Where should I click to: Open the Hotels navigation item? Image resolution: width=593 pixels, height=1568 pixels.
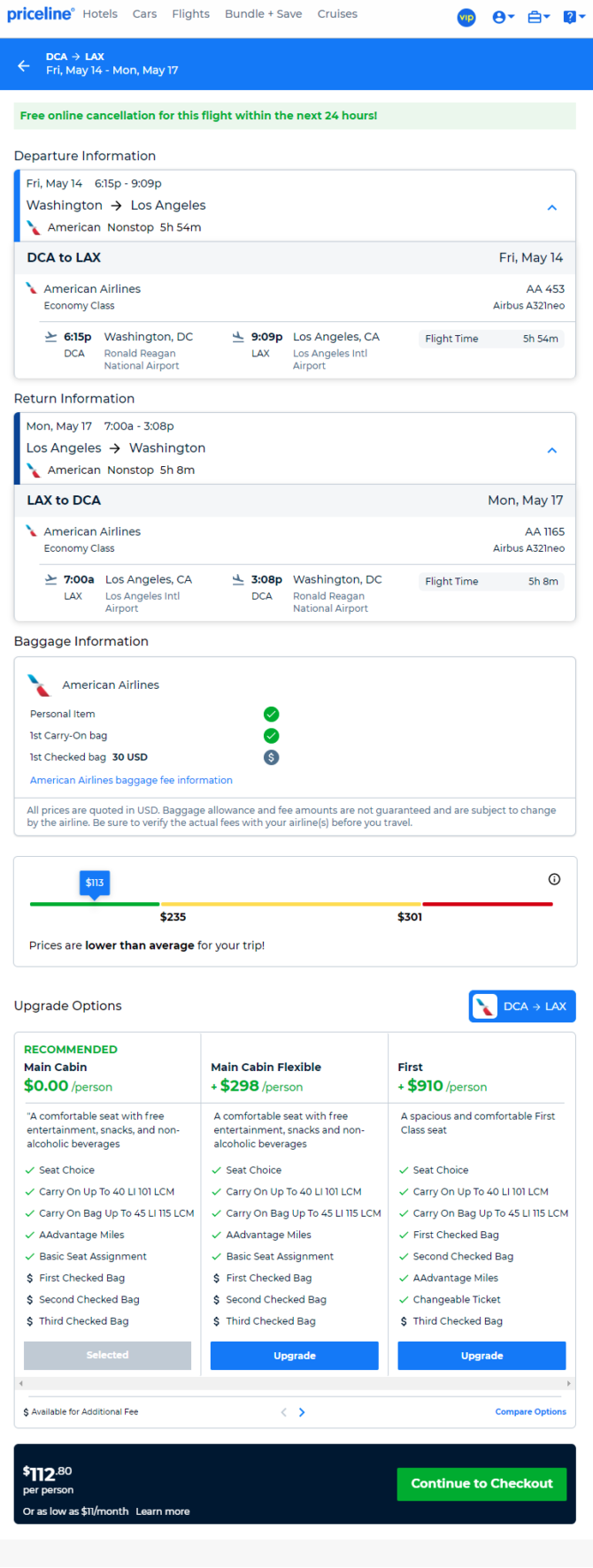pos(100,14)
